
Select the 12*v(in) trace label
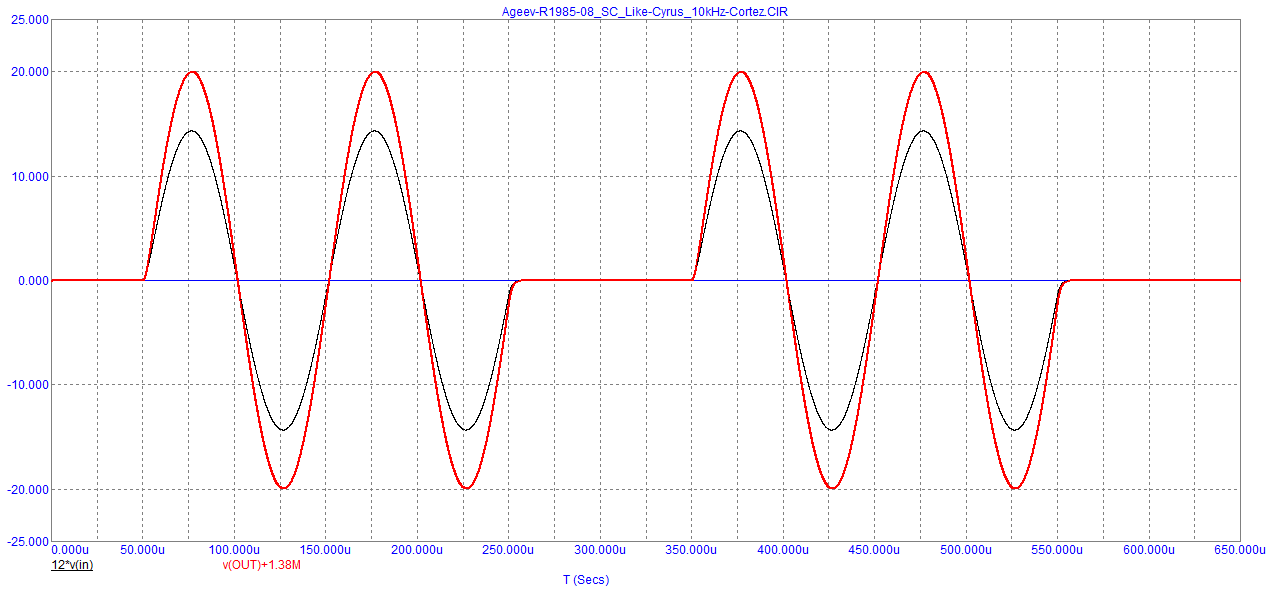click(72, 566)
